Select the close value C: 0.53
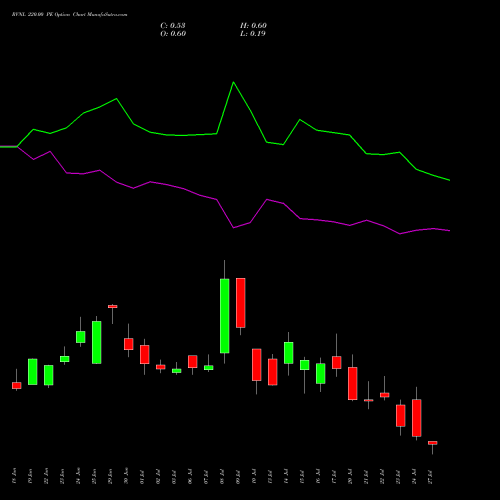This screenshot has height=500, width=500. (x=173, y=26)
